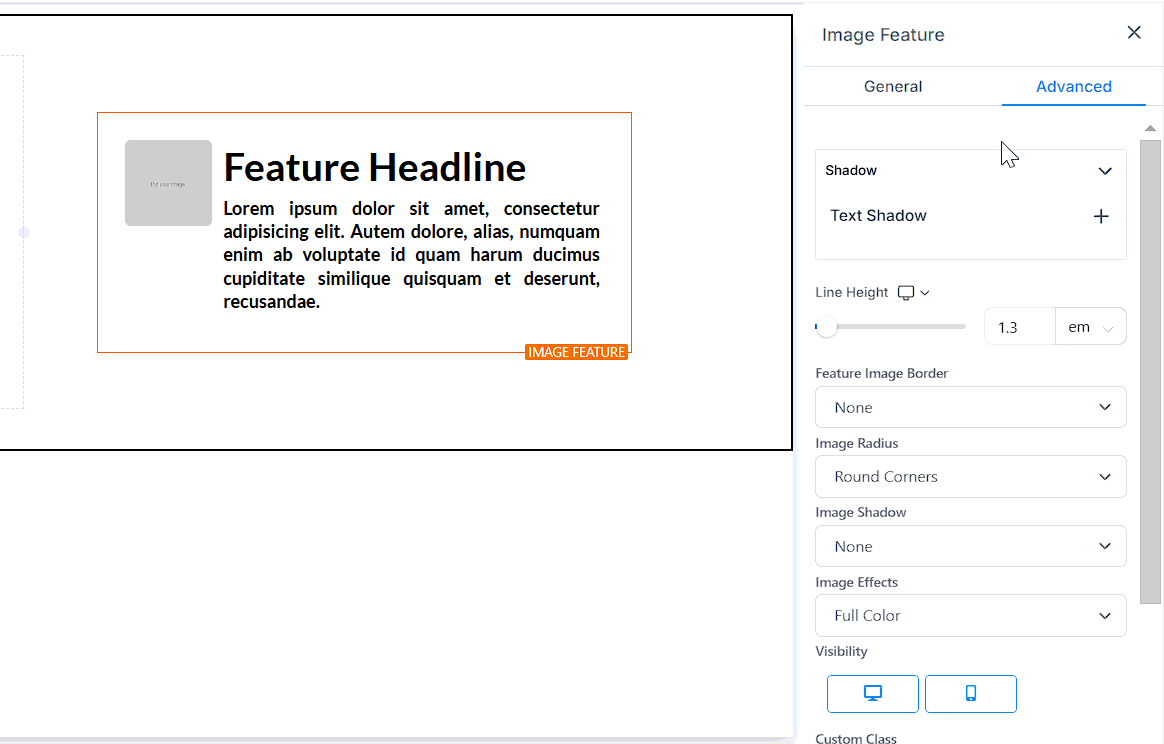Click the Line Height value field
Viewport: 1164px width, 744px height.
(1019, 327)
